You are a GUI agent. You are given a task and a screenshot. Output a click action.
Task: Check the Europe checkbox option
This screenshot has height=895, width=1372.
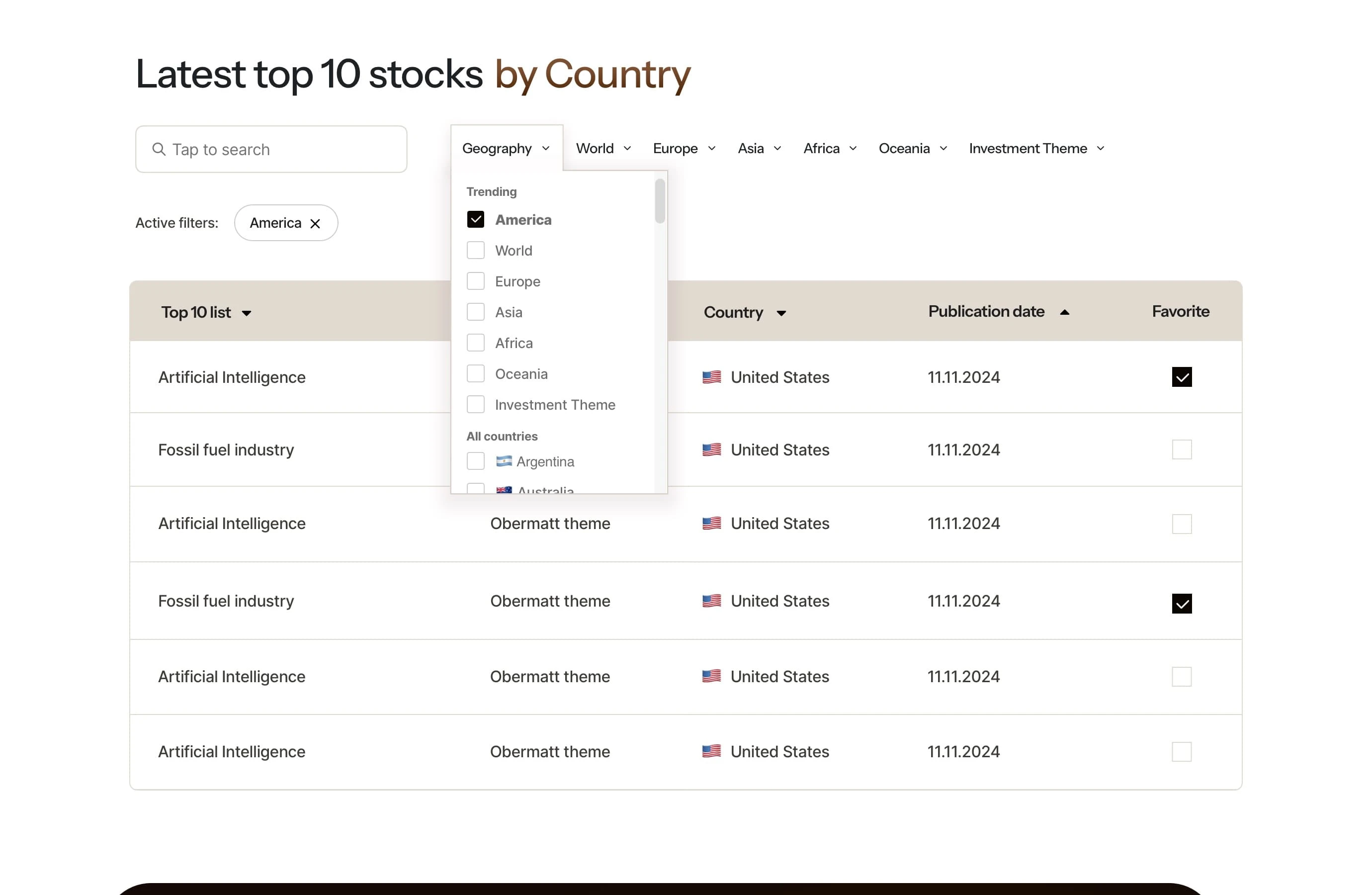pyautogui.click(x=476, y=281)
